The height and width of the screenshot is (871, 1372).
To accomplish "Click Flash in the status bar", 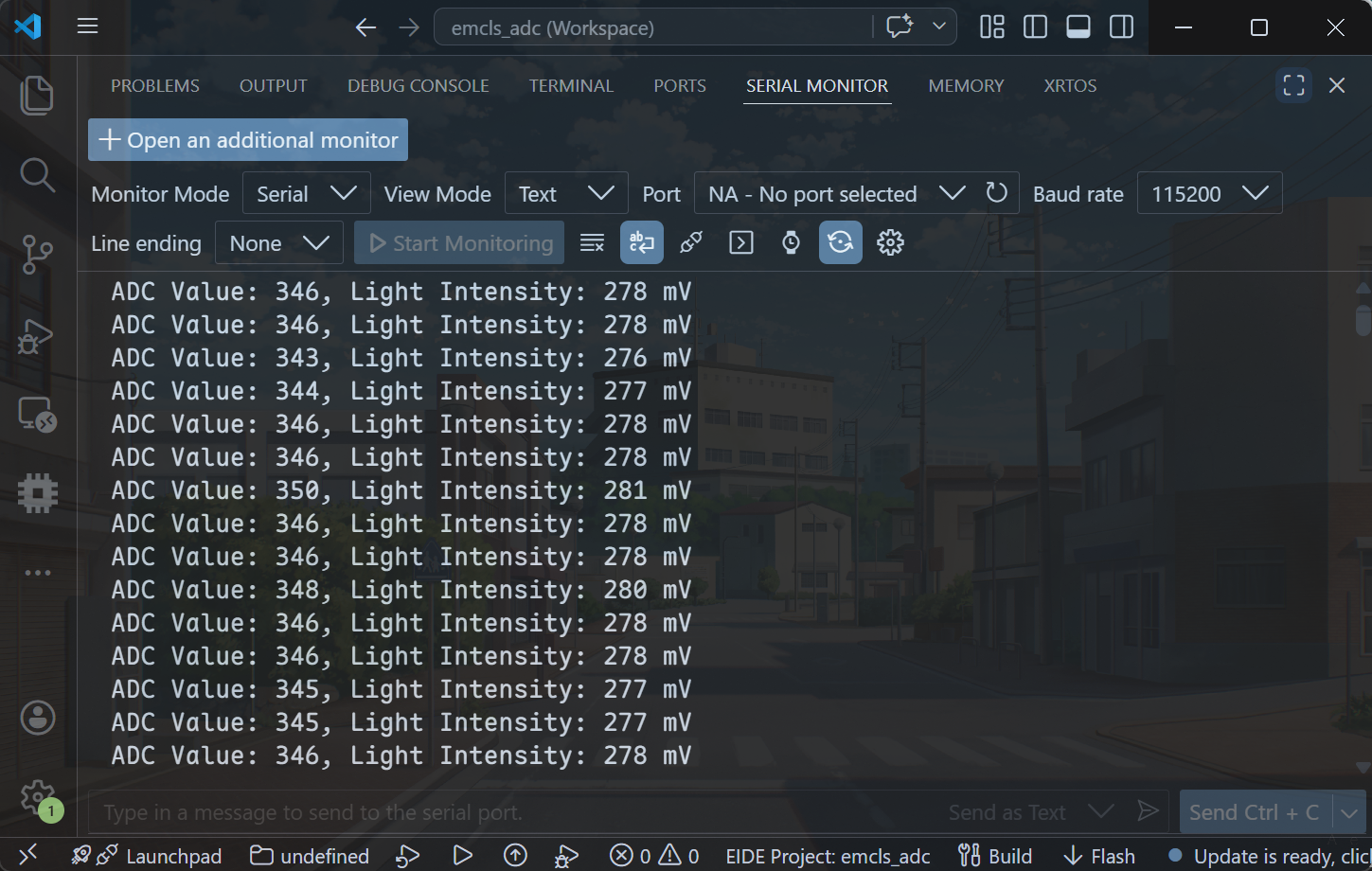I will pos(1099,856).
